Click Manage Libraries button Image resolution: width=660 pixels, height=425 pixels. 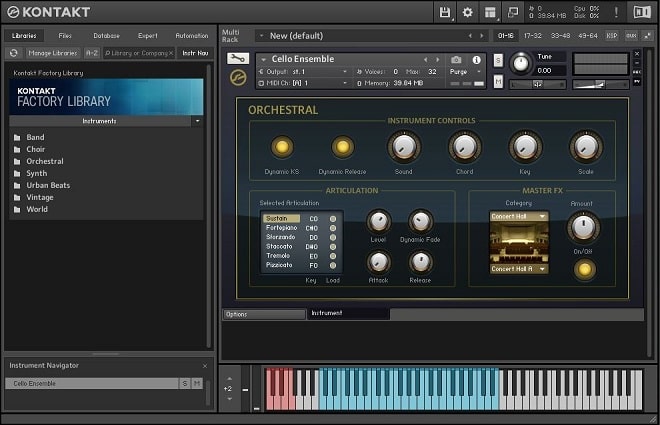(53, 53)
